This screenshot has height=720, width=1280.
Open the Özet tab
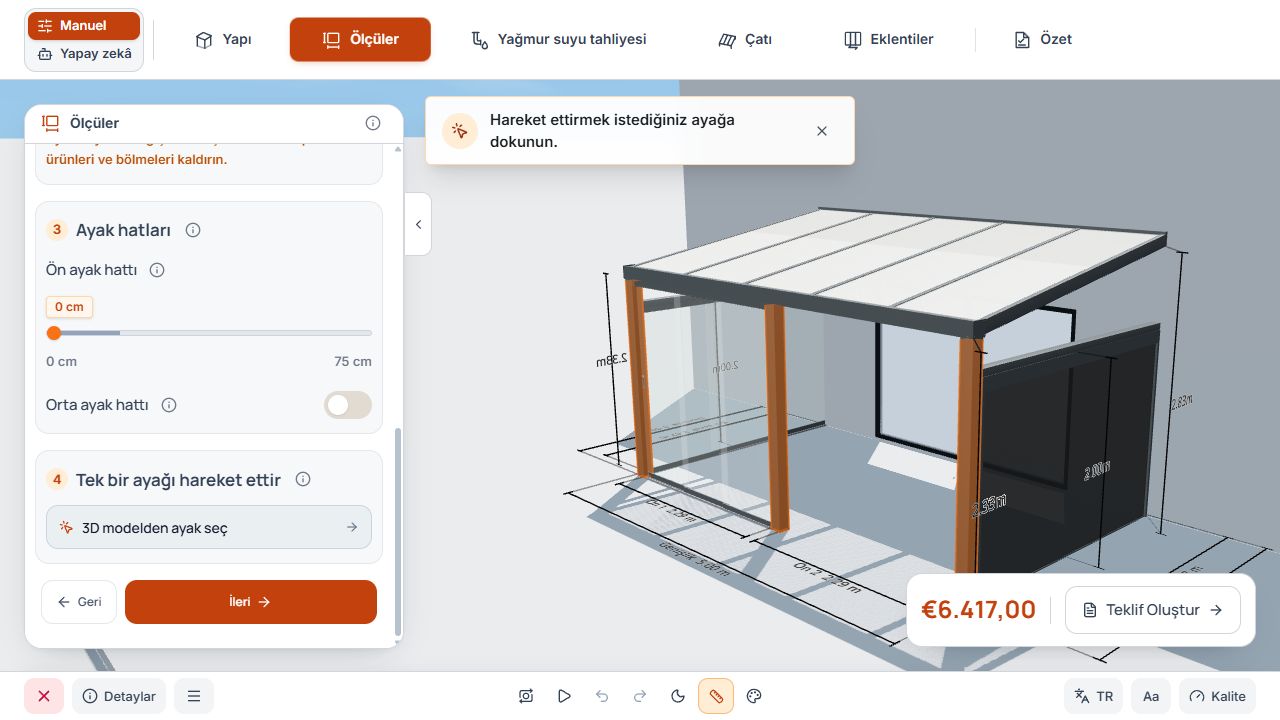[1043, 40]
